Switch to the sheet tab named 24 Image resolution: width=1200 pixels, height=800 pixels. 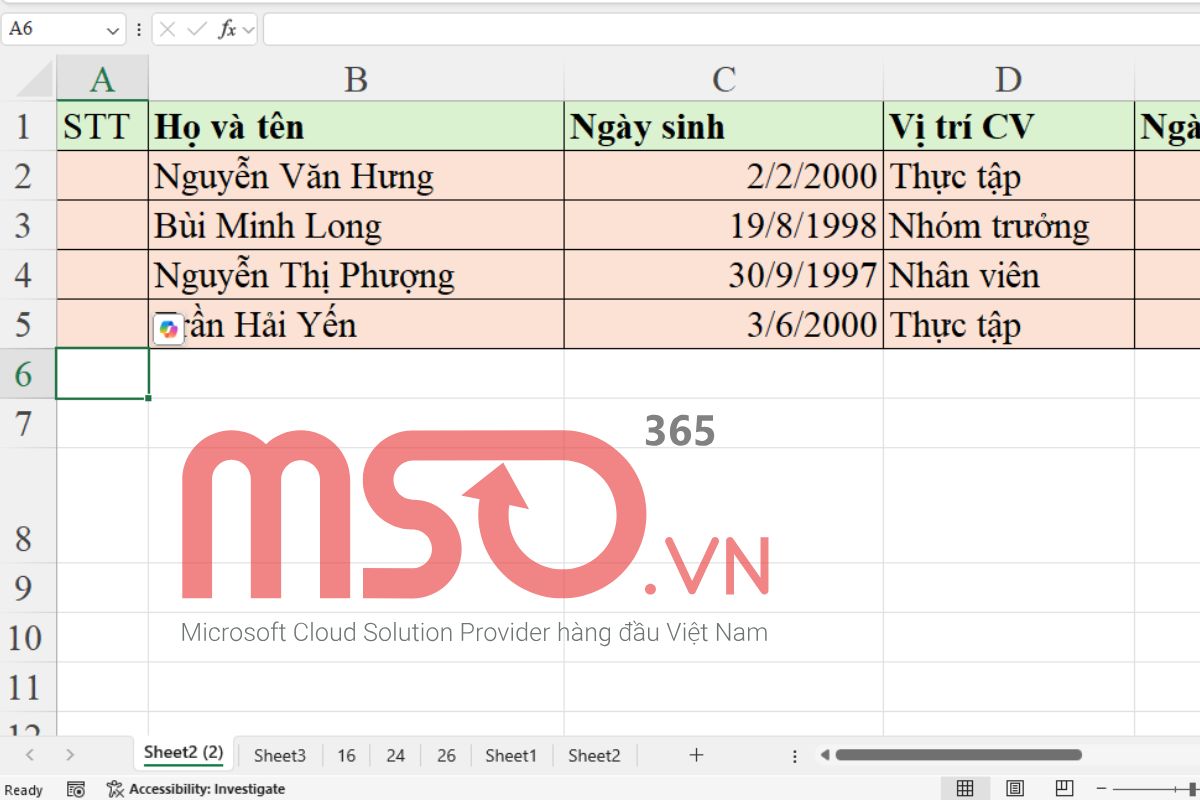[396, 756]
